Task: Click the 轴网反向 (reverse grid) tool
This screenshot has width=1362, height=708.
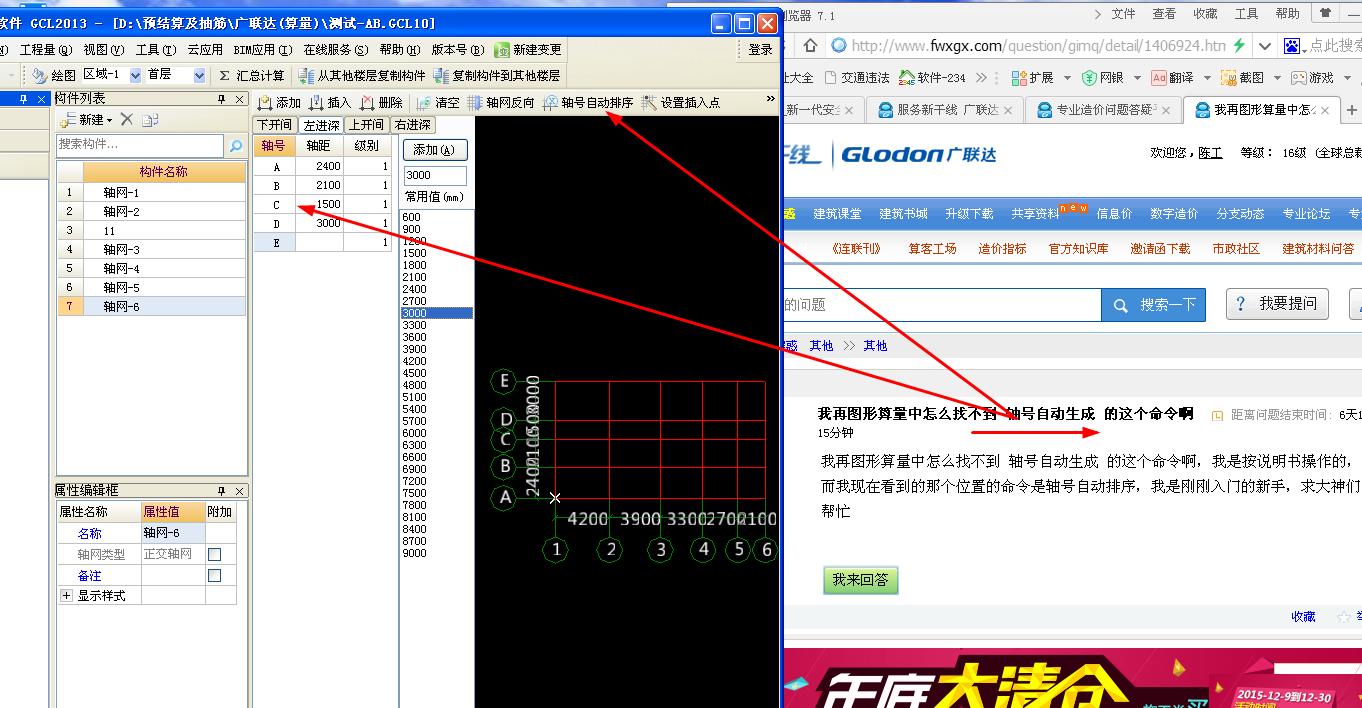Action: (x=501, y=102)
